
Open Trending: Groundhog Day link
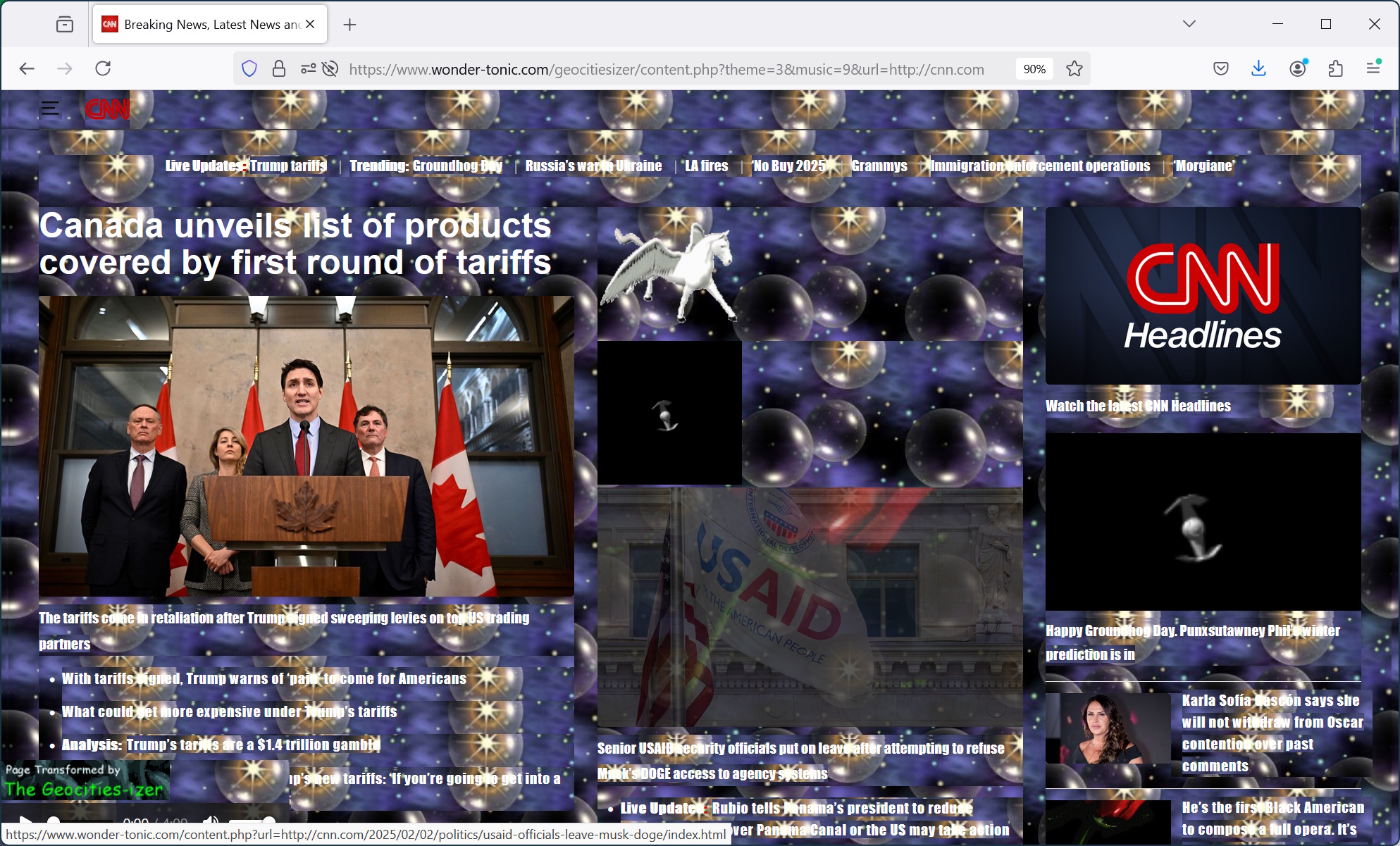click(426, 166)
